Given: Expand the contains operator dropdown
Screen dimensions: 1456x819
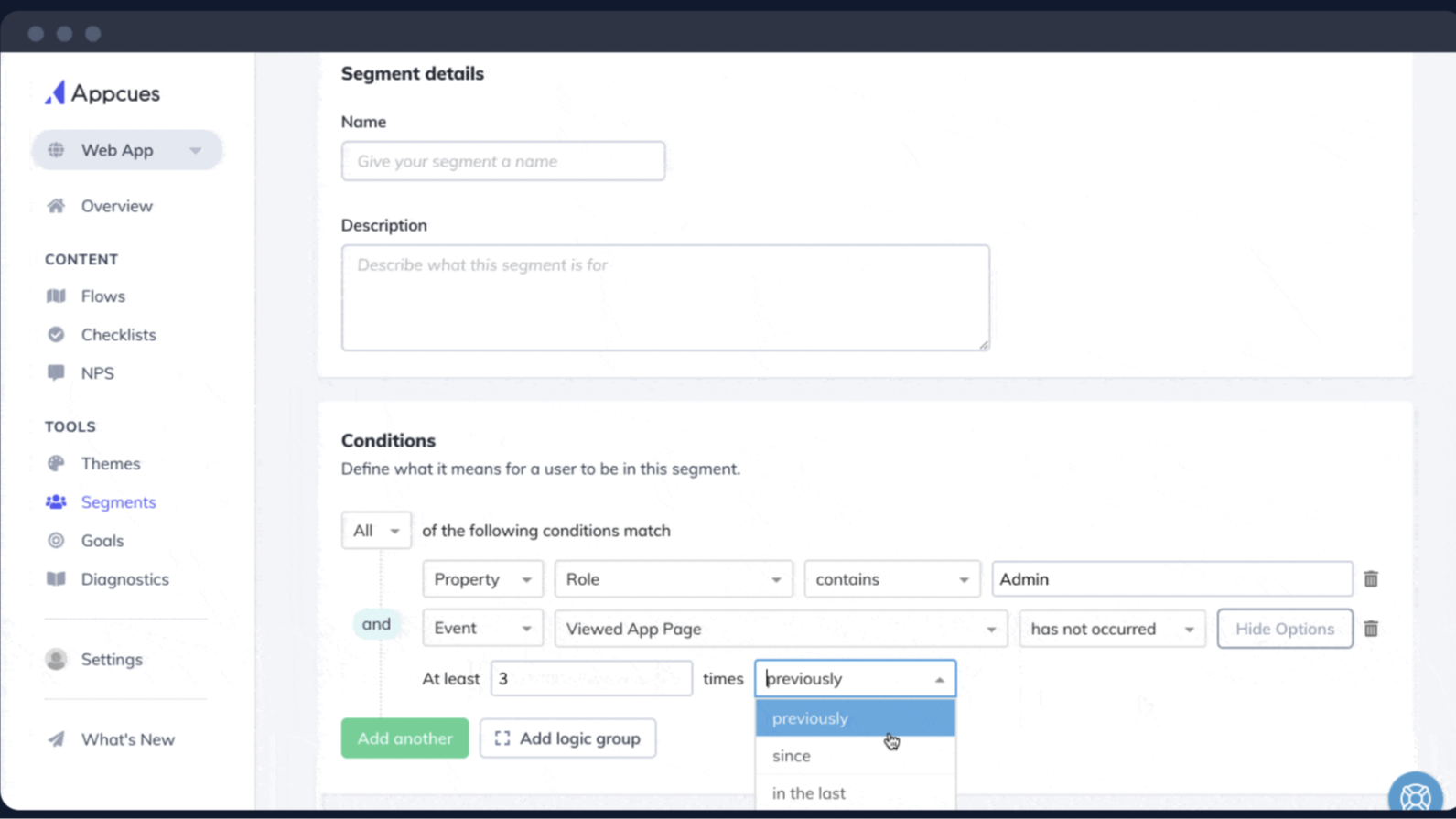Looking at the screenshot, I should (x=891, y=579).
